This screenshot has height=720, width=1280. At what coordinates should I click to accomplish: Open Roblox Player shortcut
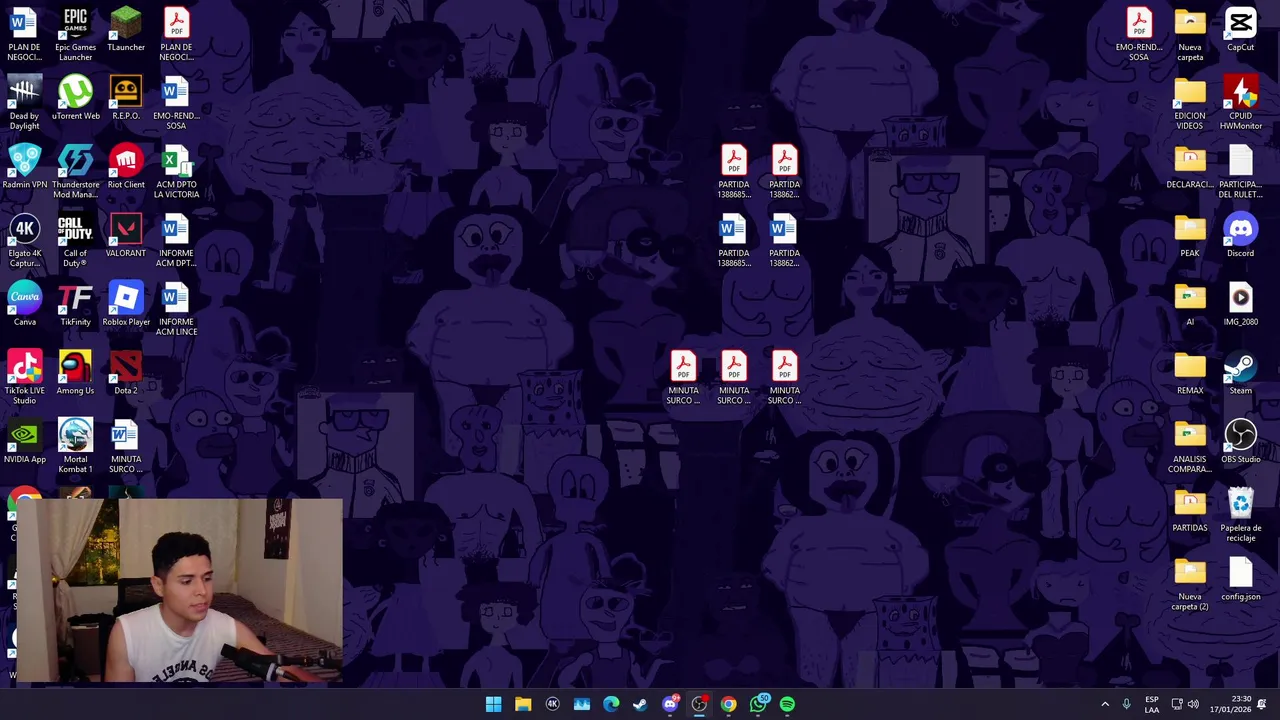click(126, 304)
